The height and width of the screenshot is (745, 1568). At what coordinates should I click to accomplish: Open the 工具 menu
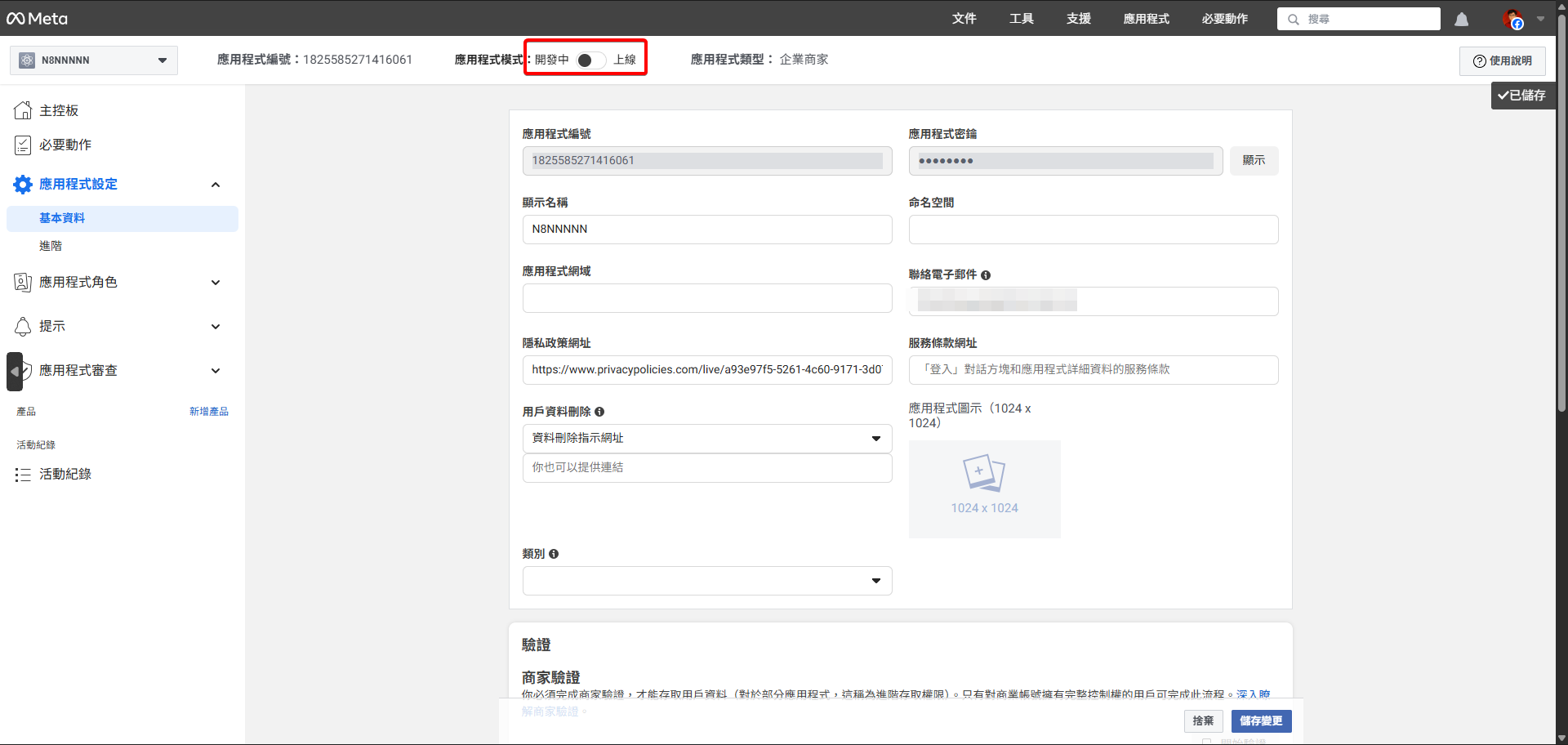click(1020, 18)
